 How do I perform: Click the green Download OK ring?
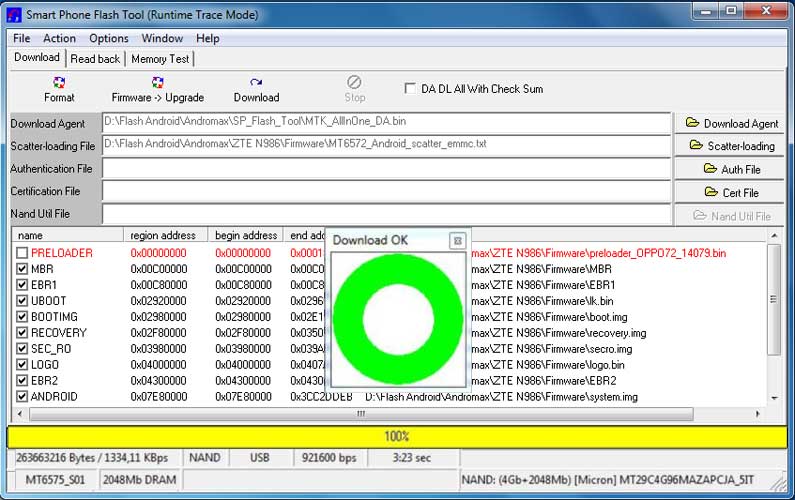(x=399, y=319)
